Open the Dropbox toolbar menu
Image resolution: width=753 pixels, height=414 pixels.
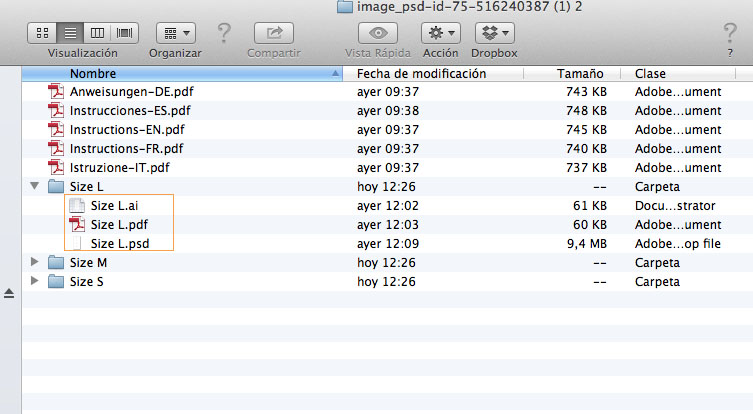tap(495, 33)
